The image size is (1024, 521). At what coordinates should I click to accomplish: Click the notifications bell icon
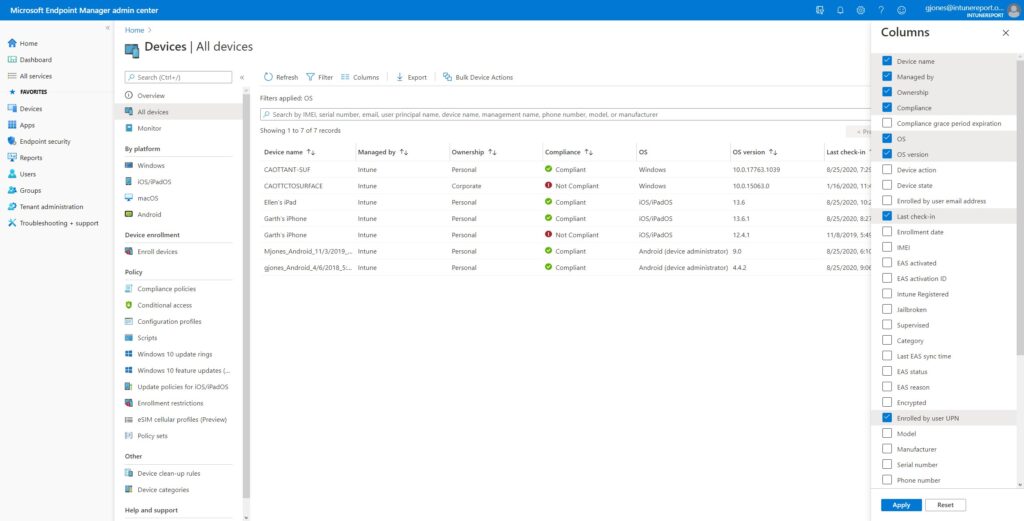(840, 10)
